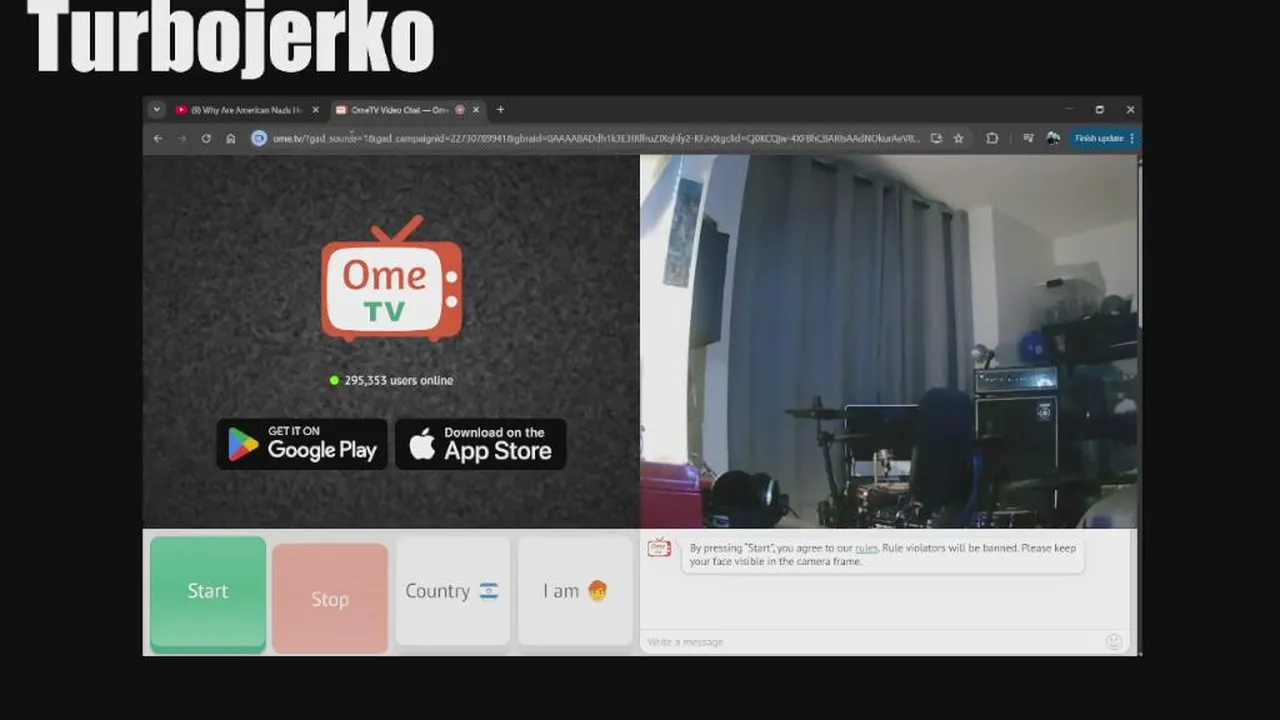Screen dimensions: 1280x720
Task: Minimize the Chrome window
Action: 1068,110
